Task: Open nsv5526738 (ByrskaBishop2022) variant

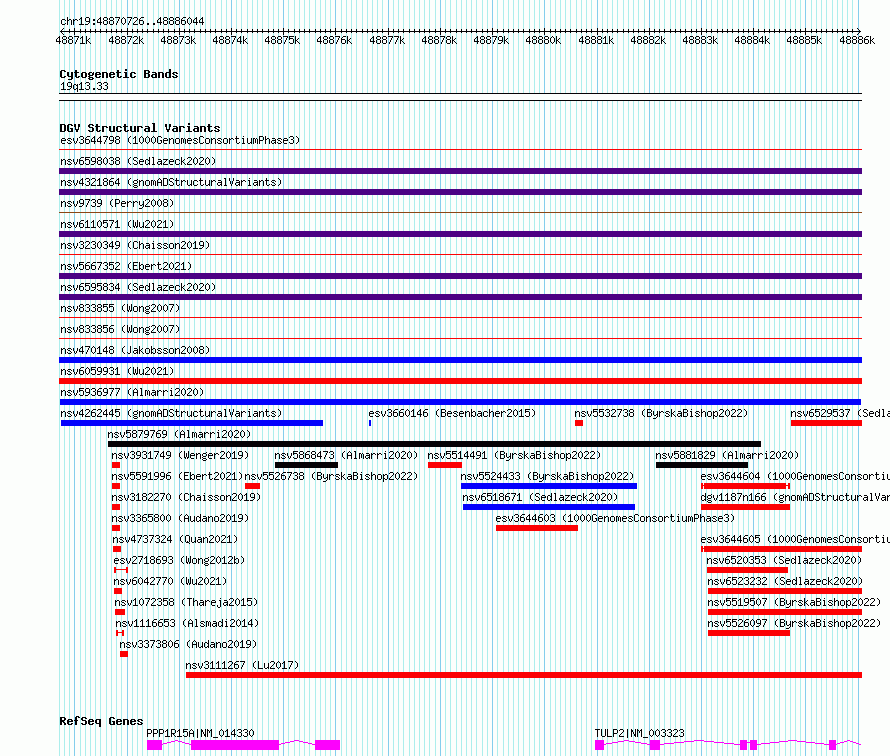Action: (x=331, y=476)
